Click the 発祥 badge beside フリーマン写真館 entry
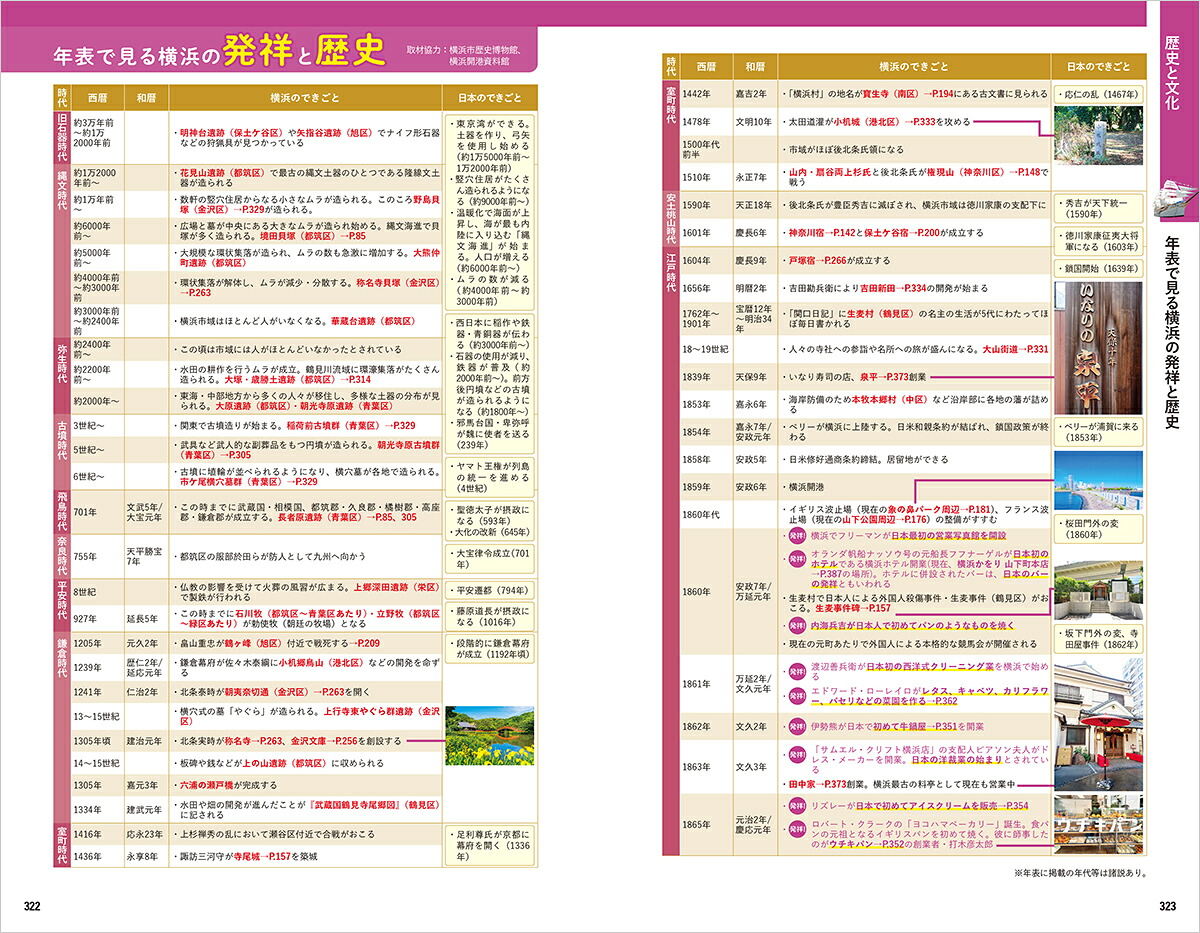The height and width of the screenshot is (933, 1200). coord(797,535)
